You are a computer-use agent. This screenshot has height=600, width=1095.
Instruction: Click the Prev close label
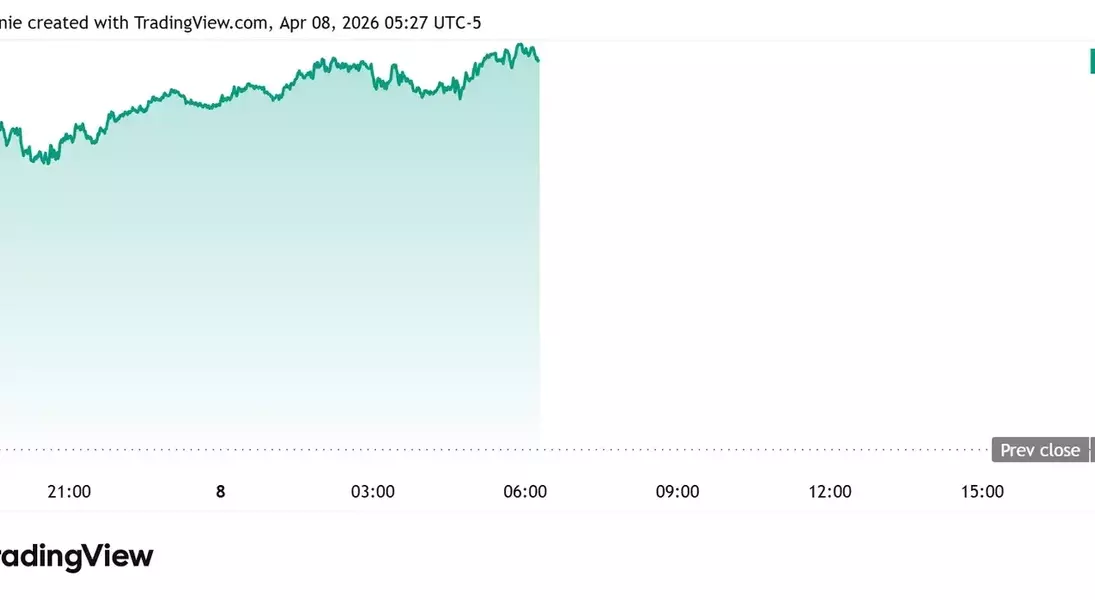[x=1040, y=450]
